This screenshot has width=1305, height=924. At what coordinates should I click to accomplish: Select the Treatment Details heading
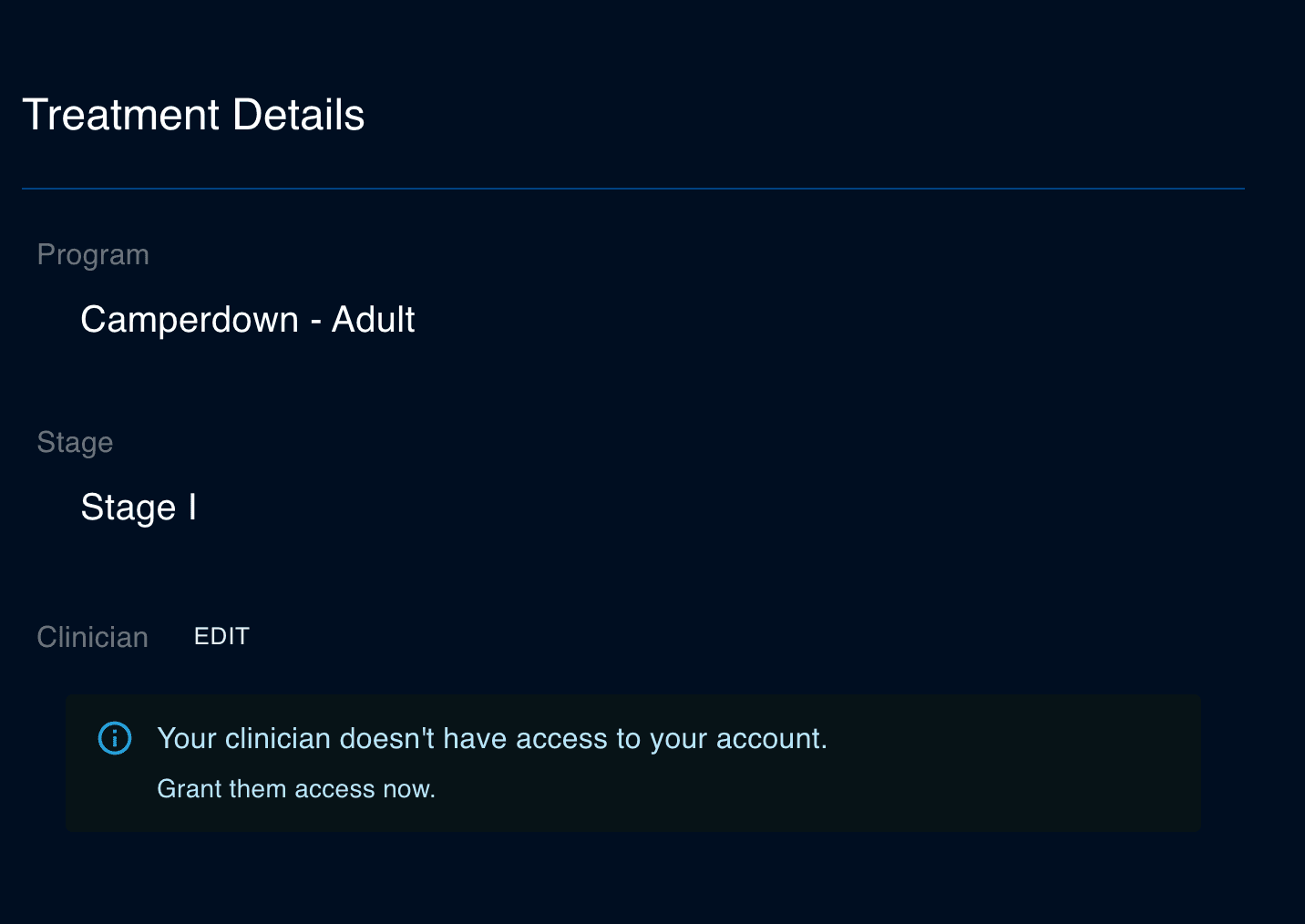click(x=193, y=115)
